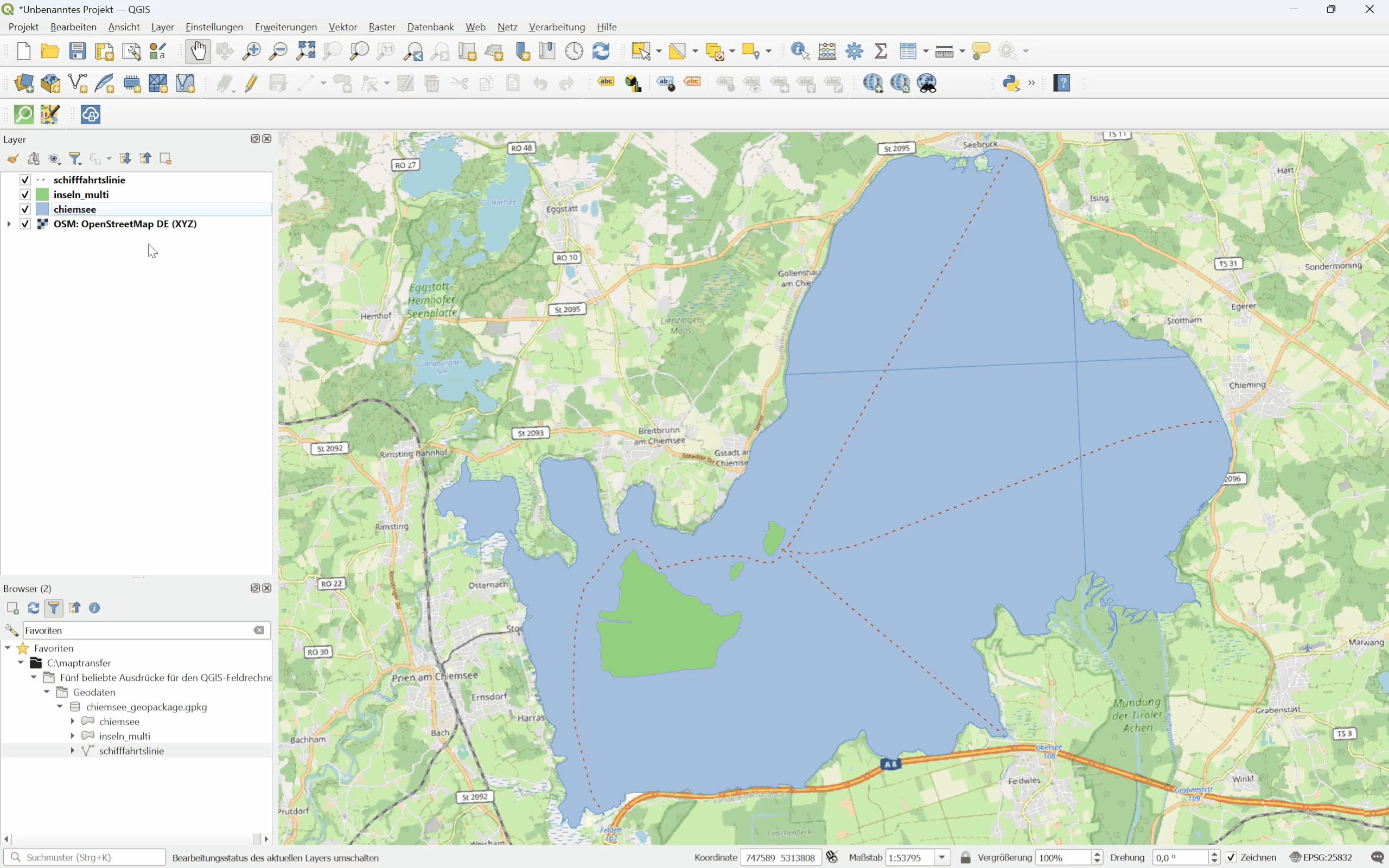Increase the Drehung rotation spinner
The width and height of the screenshot is (1389, 868).
click(1214, 854)
